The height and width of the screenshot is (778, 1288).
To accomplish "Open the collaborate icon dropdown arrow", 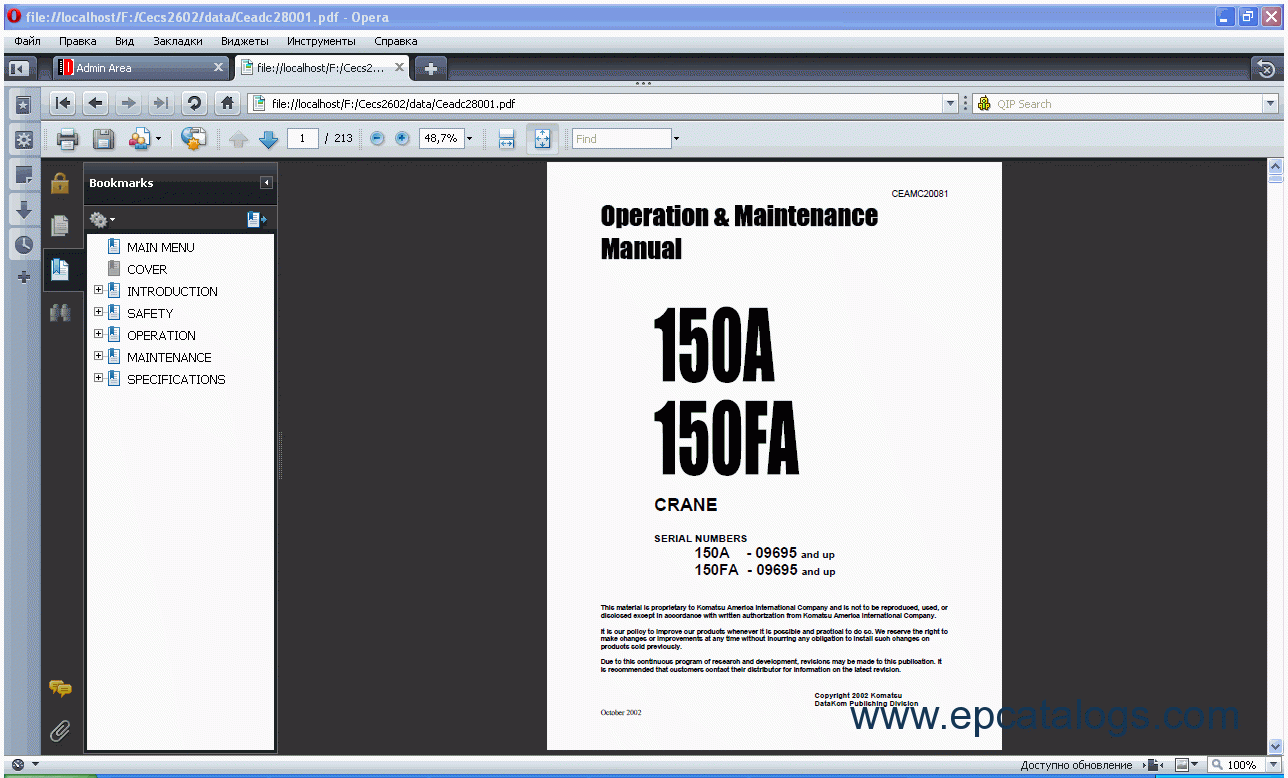I will pyautogui.click(x=158, y=139).
